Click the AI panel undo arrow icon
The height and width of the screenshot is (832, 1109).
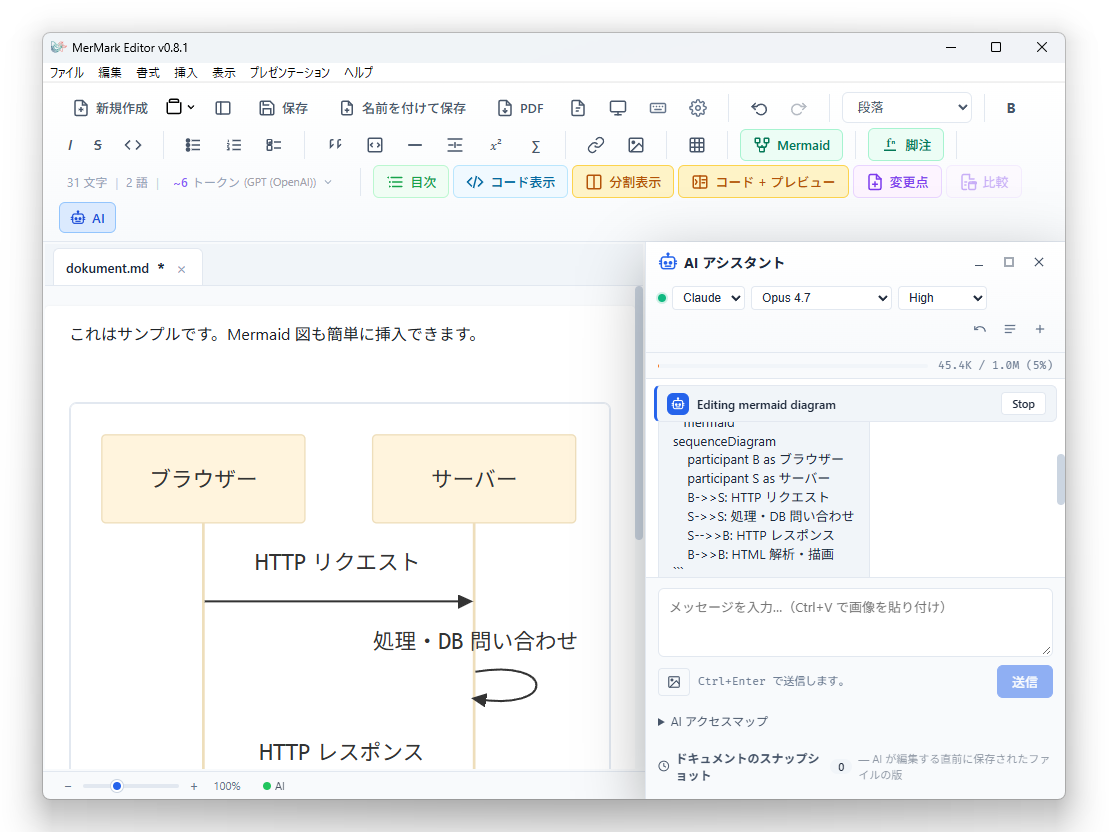pos(980,329)
